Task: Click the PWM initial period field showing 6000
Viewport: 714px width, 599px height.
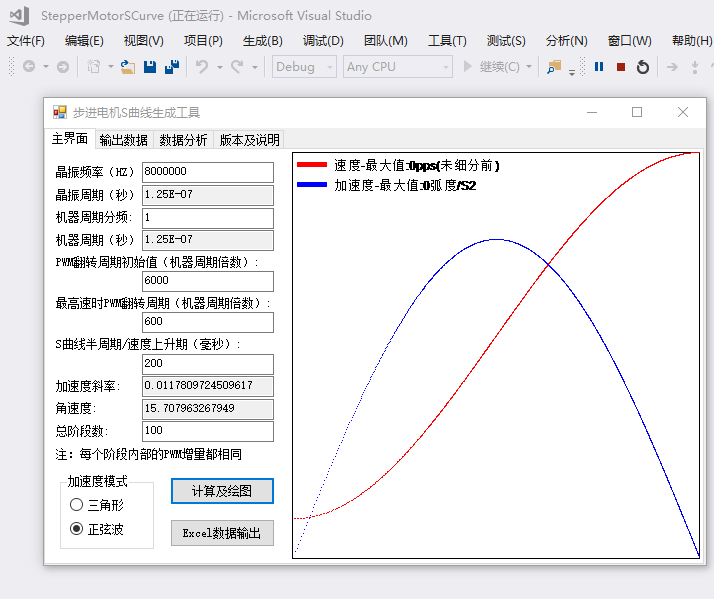Action: click(208, 281)
